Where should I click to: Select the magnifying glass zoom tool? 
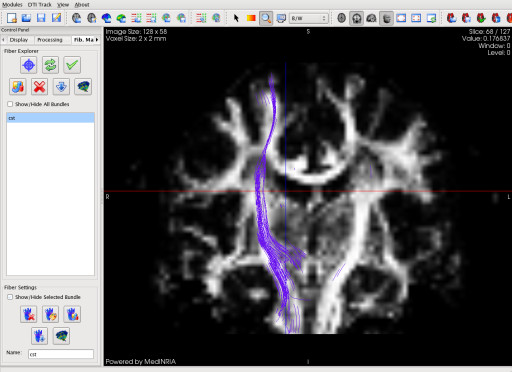tap(266, 18)
